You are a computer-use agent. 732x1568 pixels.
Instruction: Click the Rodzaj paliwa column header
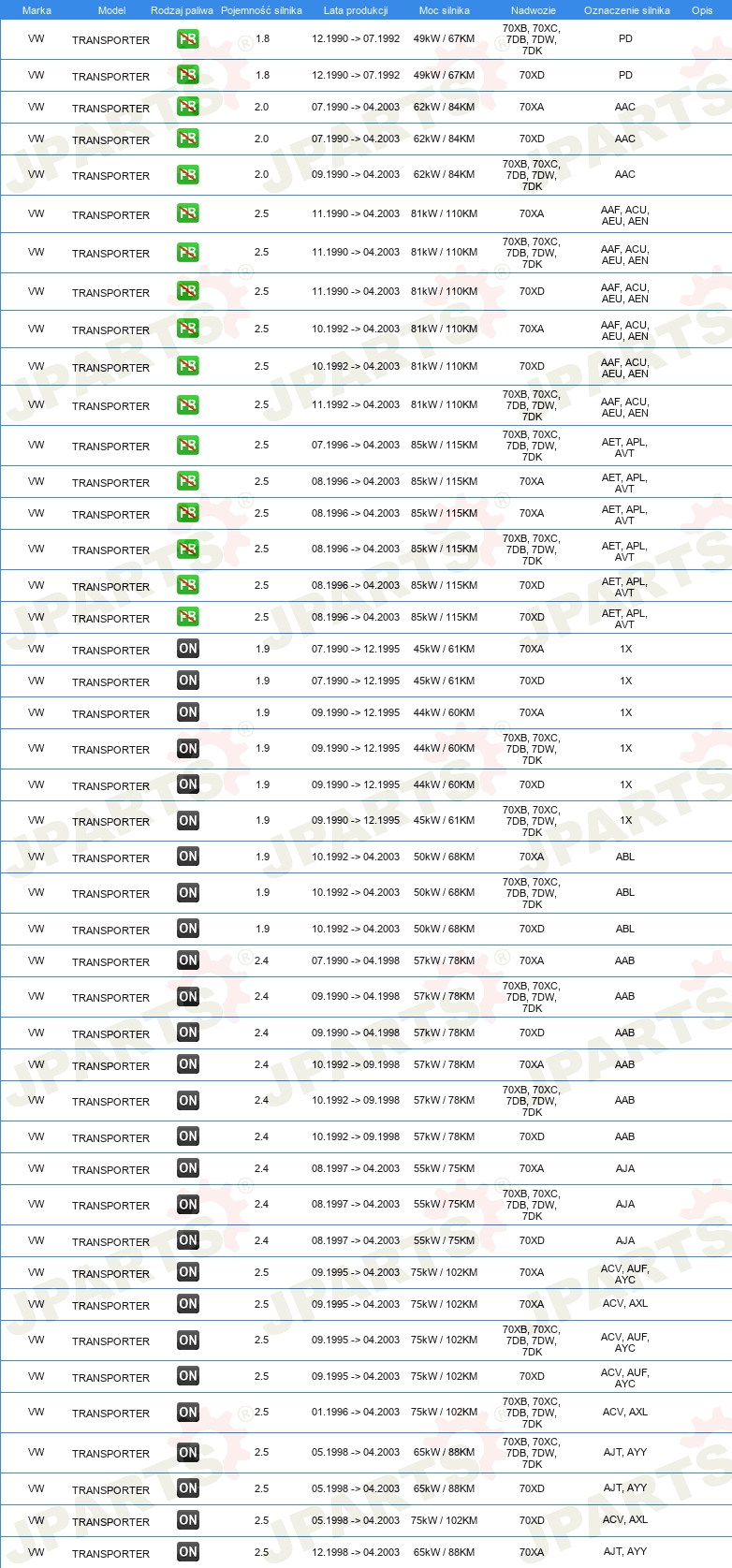tap(182, 10)
